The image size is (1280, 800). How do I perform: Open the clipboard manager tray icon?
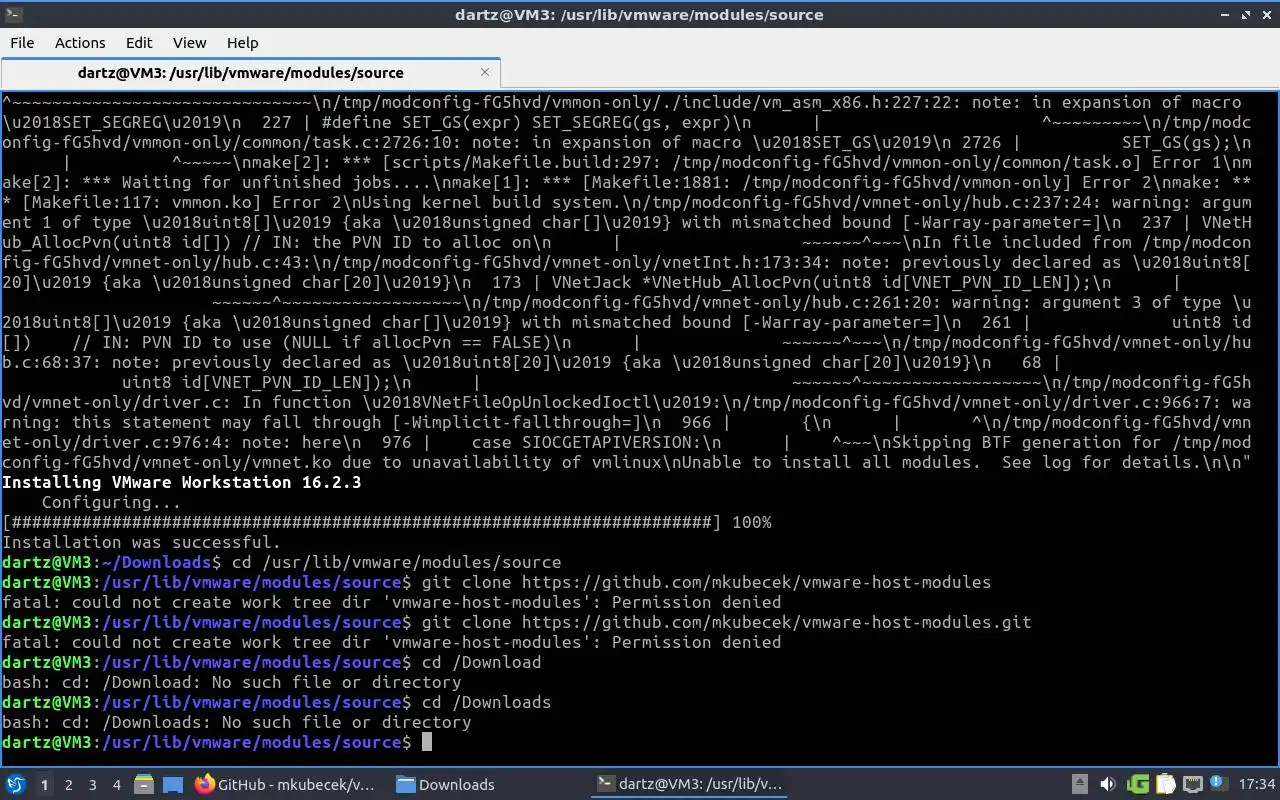(x=1165, y=785)
